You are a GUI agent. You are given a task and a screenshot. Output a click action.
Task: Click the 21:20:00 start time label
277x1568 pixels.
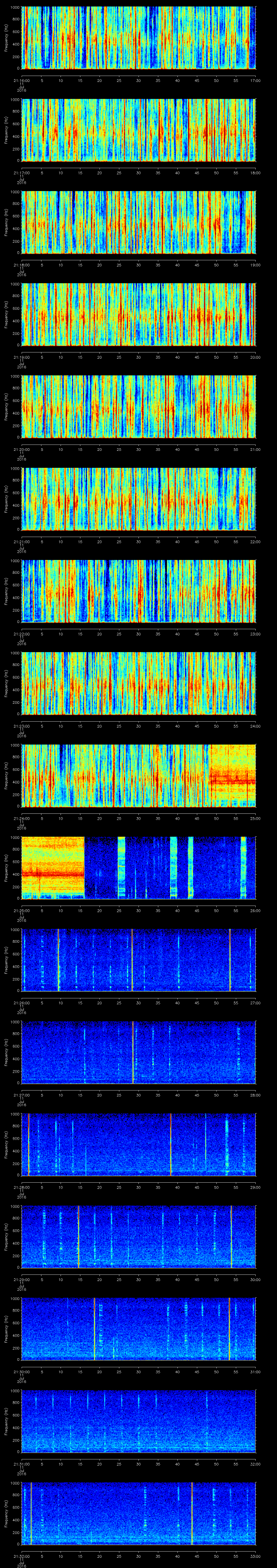pyautogui.click(x=21, y=449)
